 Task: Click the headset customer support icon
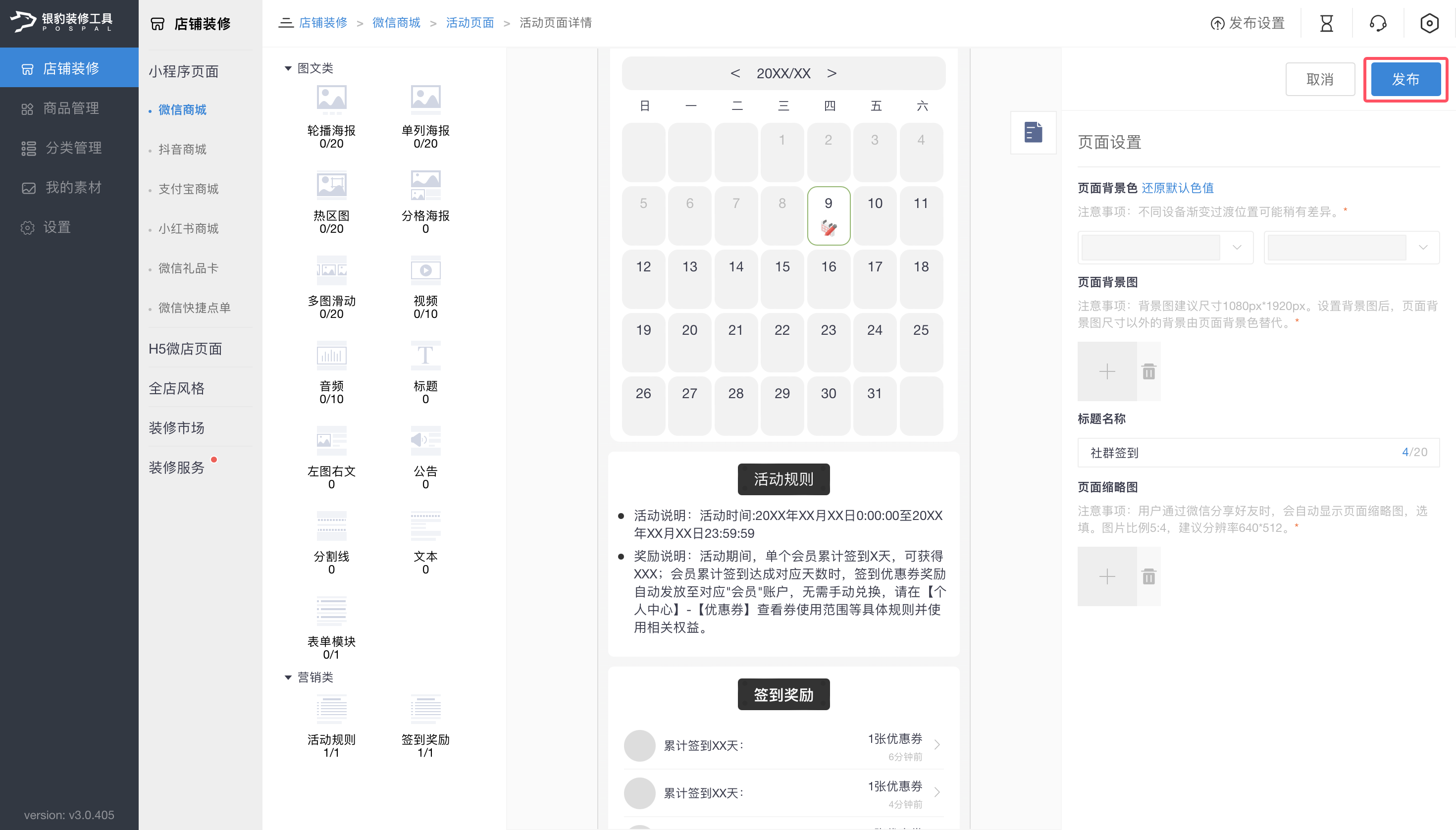click(x=1378, y=23)
